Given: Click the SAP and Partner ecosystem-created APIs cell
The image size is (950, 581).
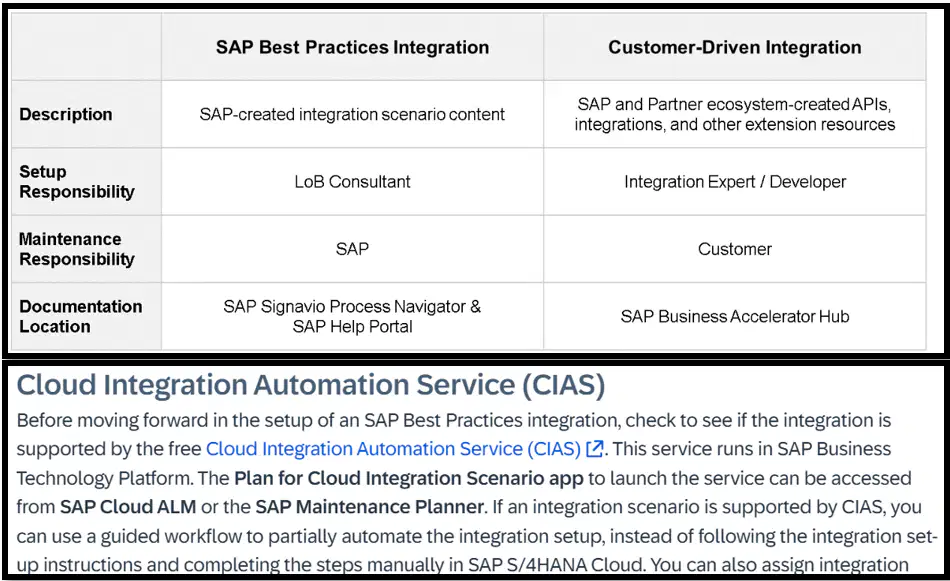Looking at the screenshot, I should pos(734,115).
